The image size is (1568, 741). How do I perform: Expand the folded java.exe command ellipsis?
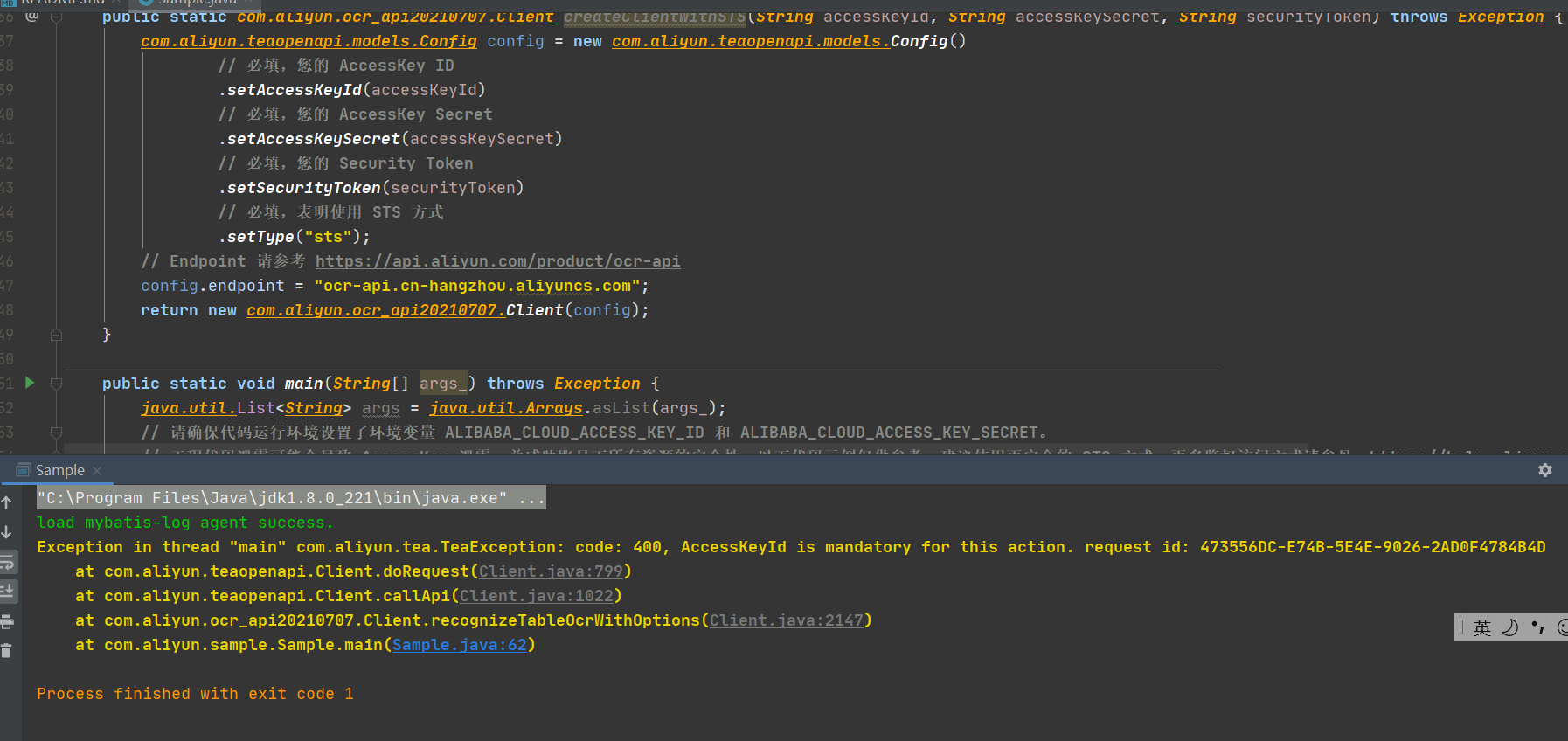pos(531,498)
